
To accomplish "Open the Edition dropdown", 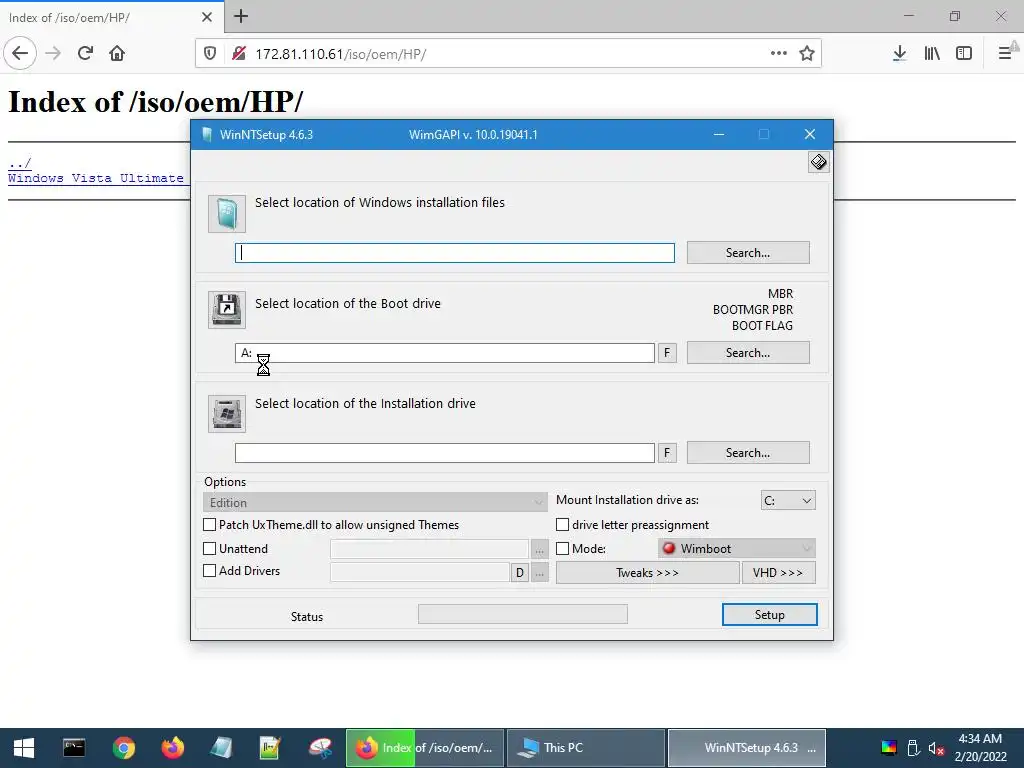I will pyautogui.click(x=375, y=502).
